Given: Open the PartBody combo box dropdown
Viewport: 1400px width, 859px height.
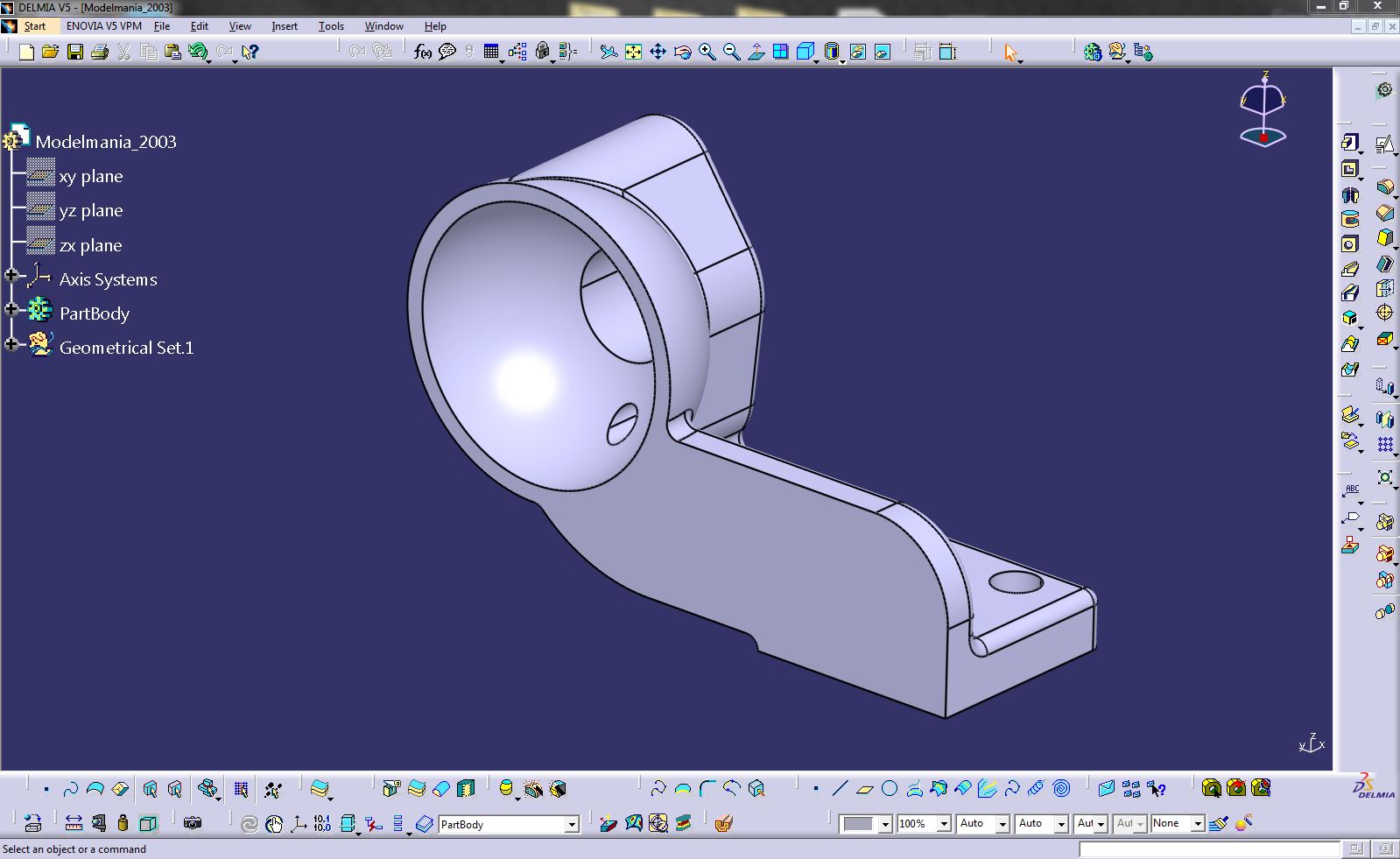Looking at the screenshot, I should point(571,824).
